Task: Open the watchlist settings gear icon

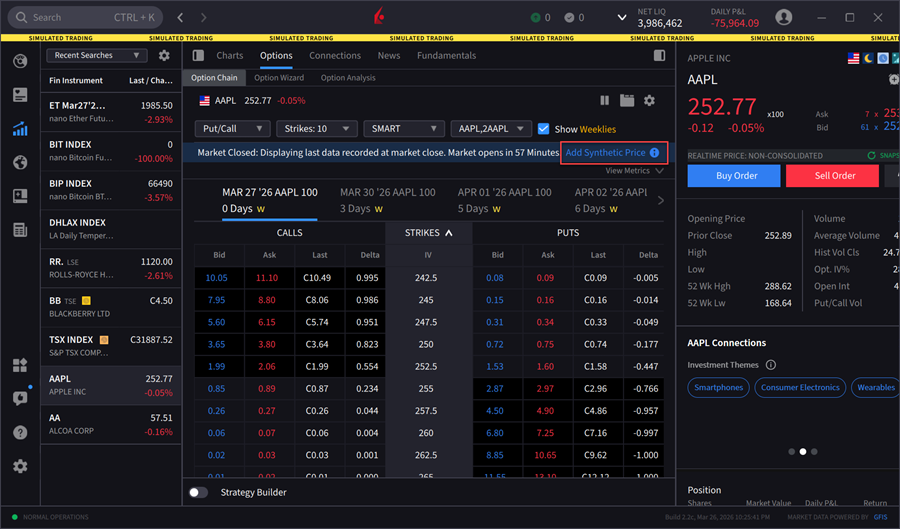Action: 164,56
